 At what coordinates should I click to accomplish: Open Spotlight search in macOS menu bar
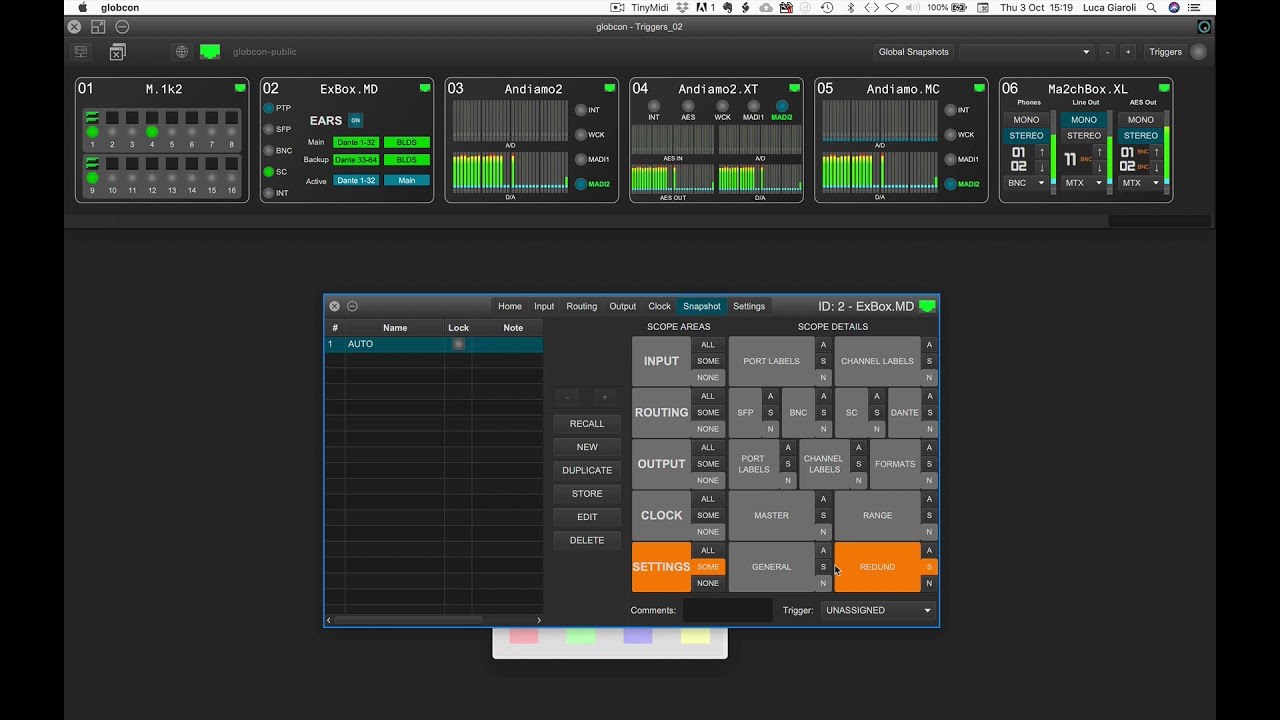(1151, 7)
